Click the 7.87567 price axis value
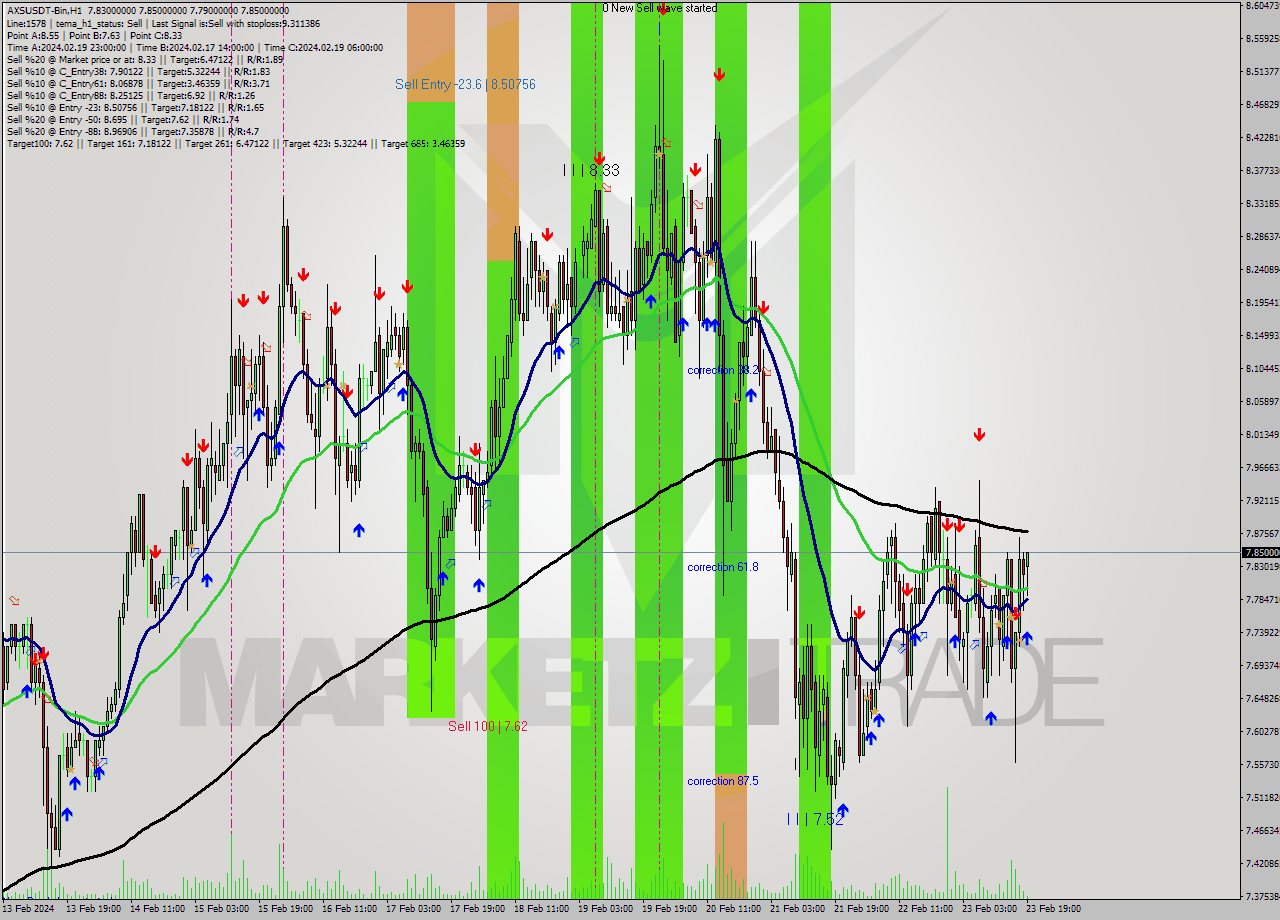Image resolution: width=1280 pixels, height=920 pixels. (1262, 533)
